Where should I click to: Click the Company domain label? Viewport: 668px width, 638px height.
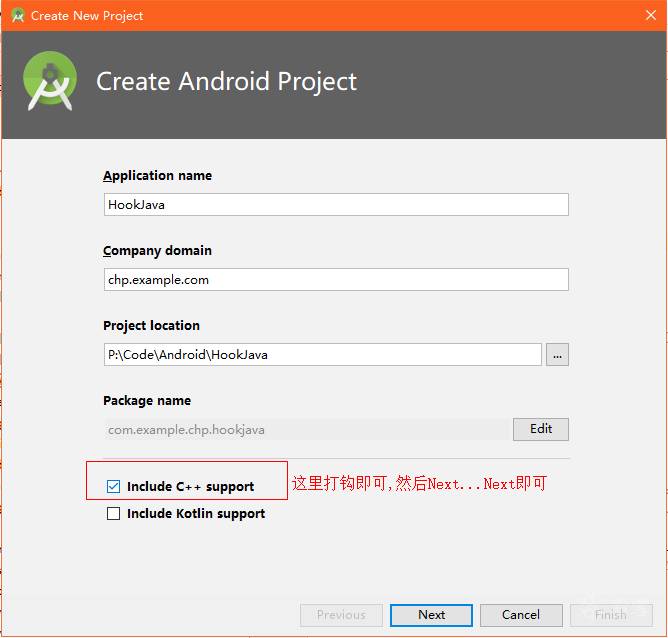pyautogui.click(x=157, y=250)
